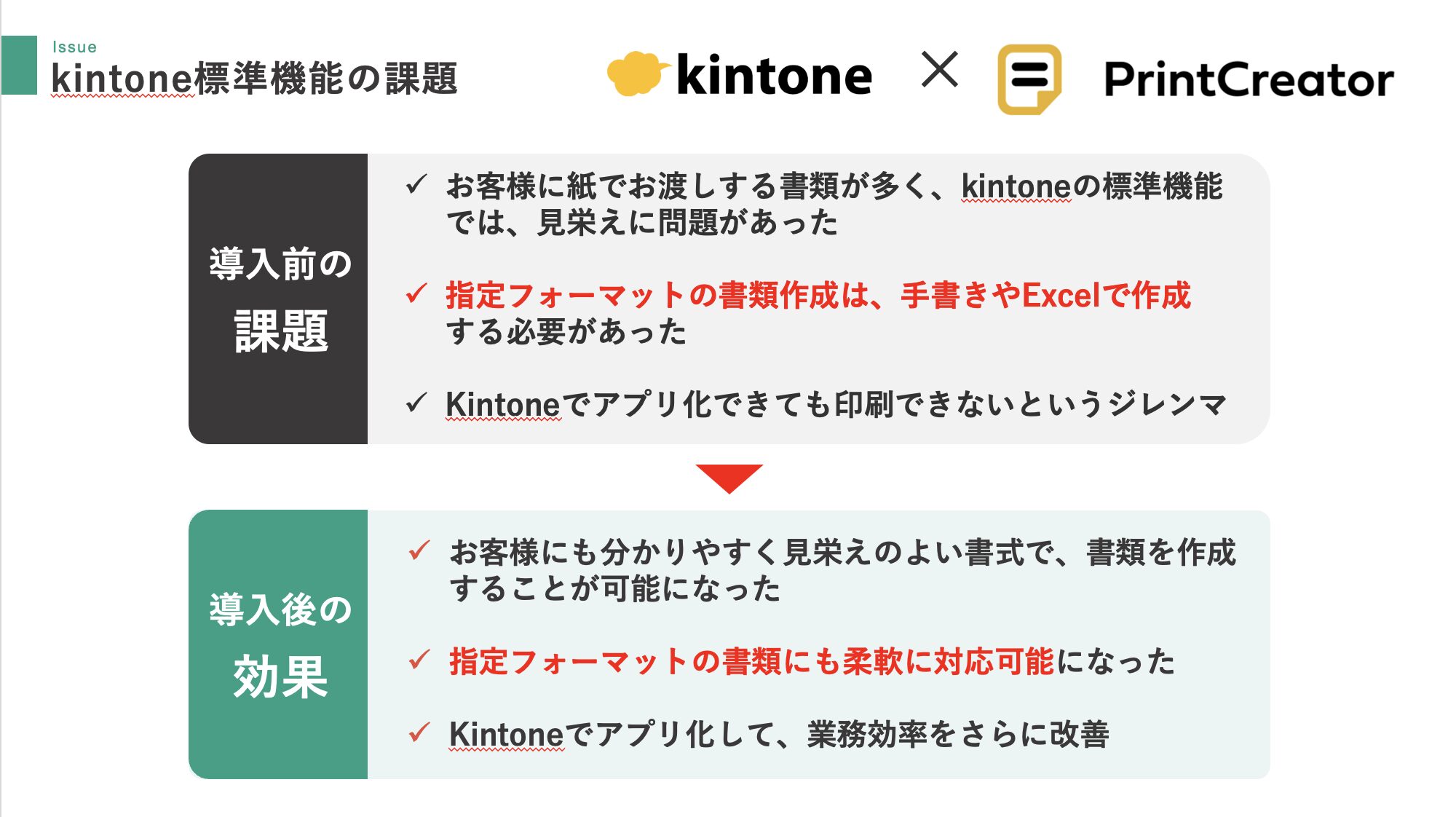Click the X symbol between the logos
This screenshot has height=817, width=1456.
939,69
